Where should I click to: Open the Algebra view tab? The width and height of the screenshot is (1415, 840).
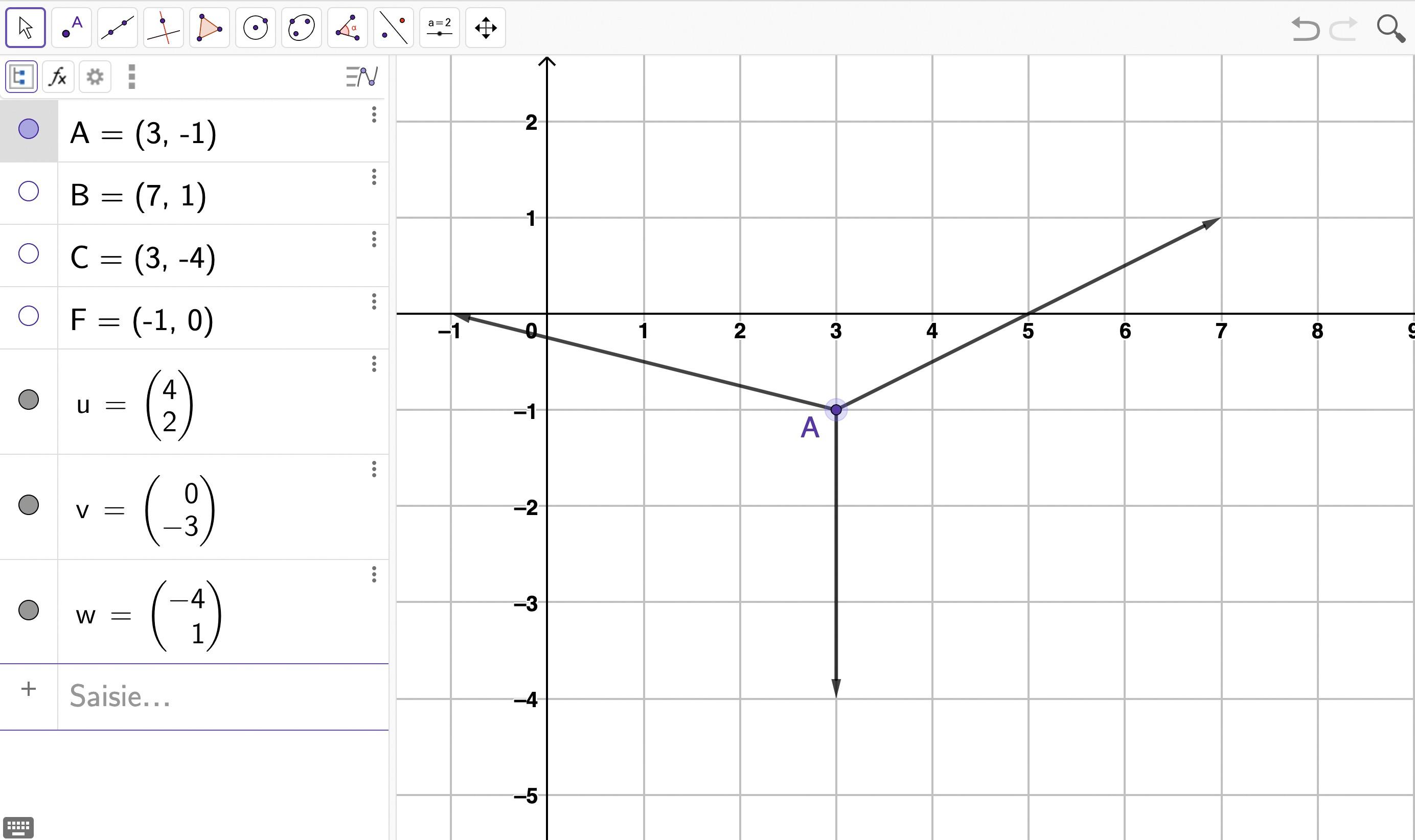pyautogui.click(x=21, y=77)
